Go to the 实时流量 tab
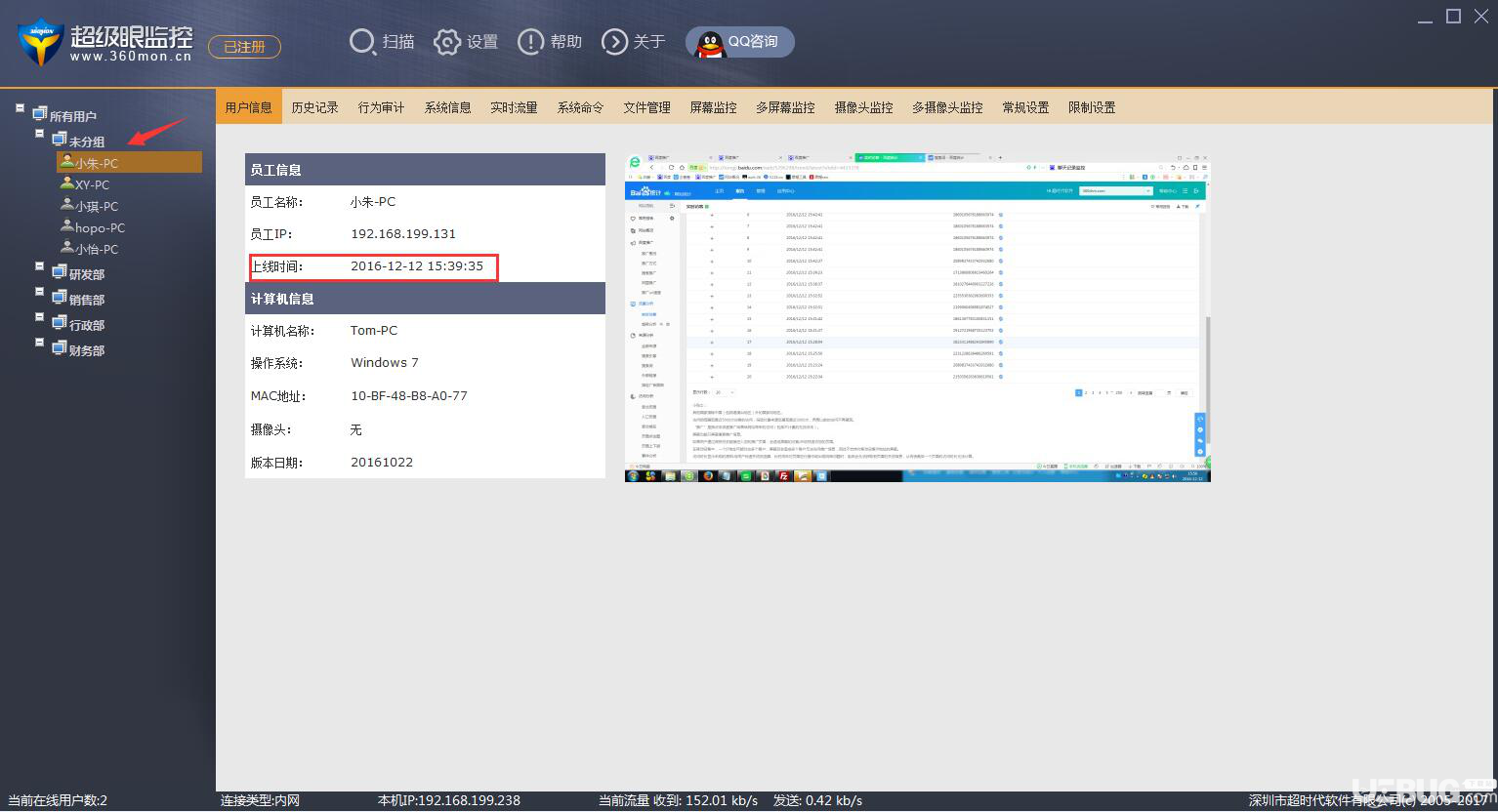 [x=515, y=107]
